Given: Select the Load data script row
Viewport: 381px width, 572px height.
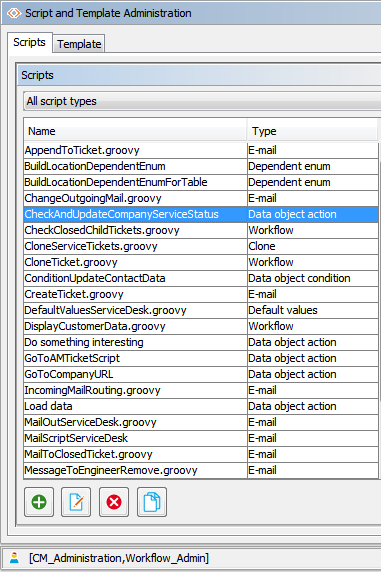Looking at the screenshot, I should 201,406.
